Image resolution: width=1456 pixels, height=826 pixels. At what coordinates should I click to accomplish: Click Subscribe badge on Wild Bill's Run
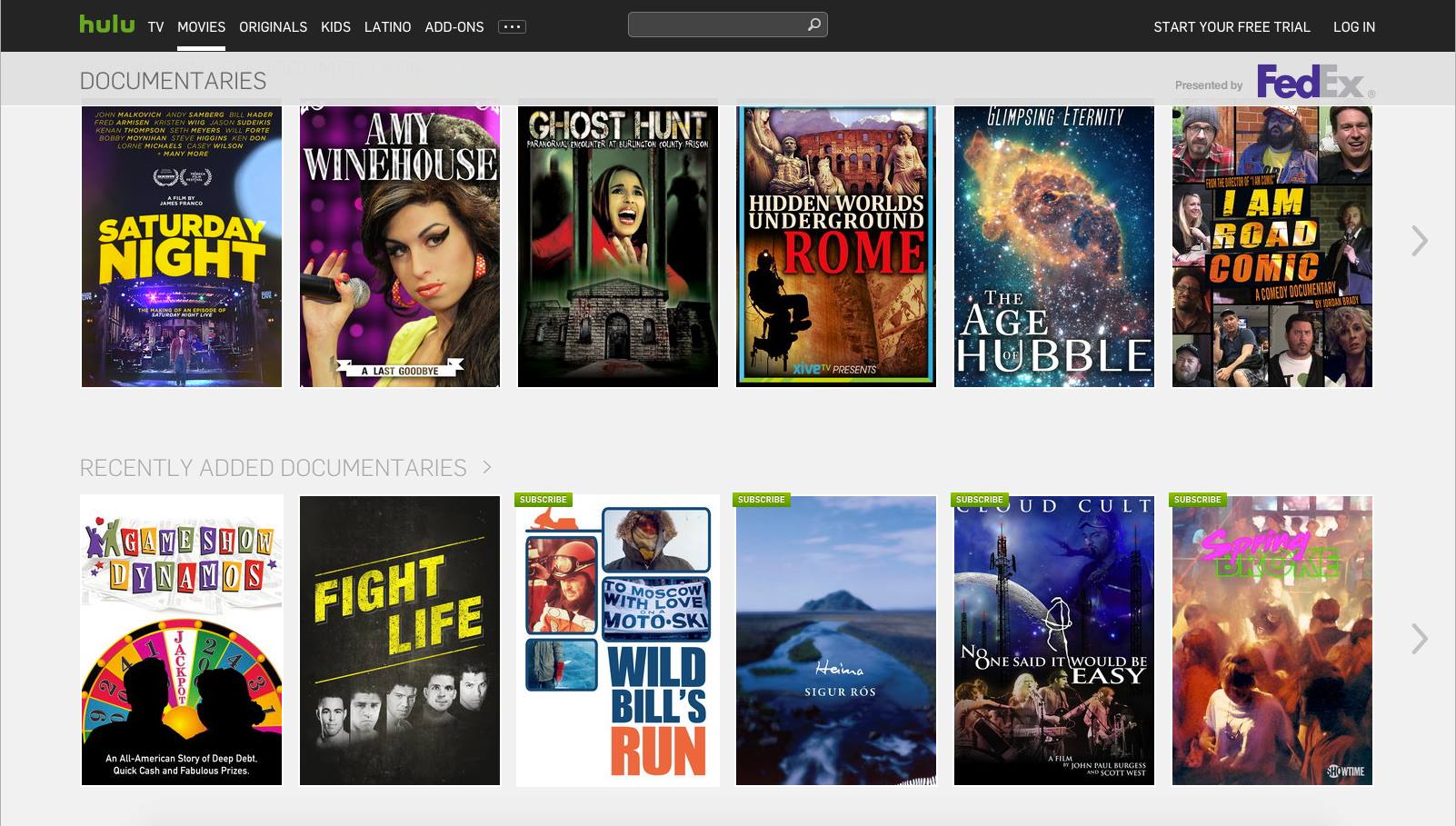click(x=544, y=500)
